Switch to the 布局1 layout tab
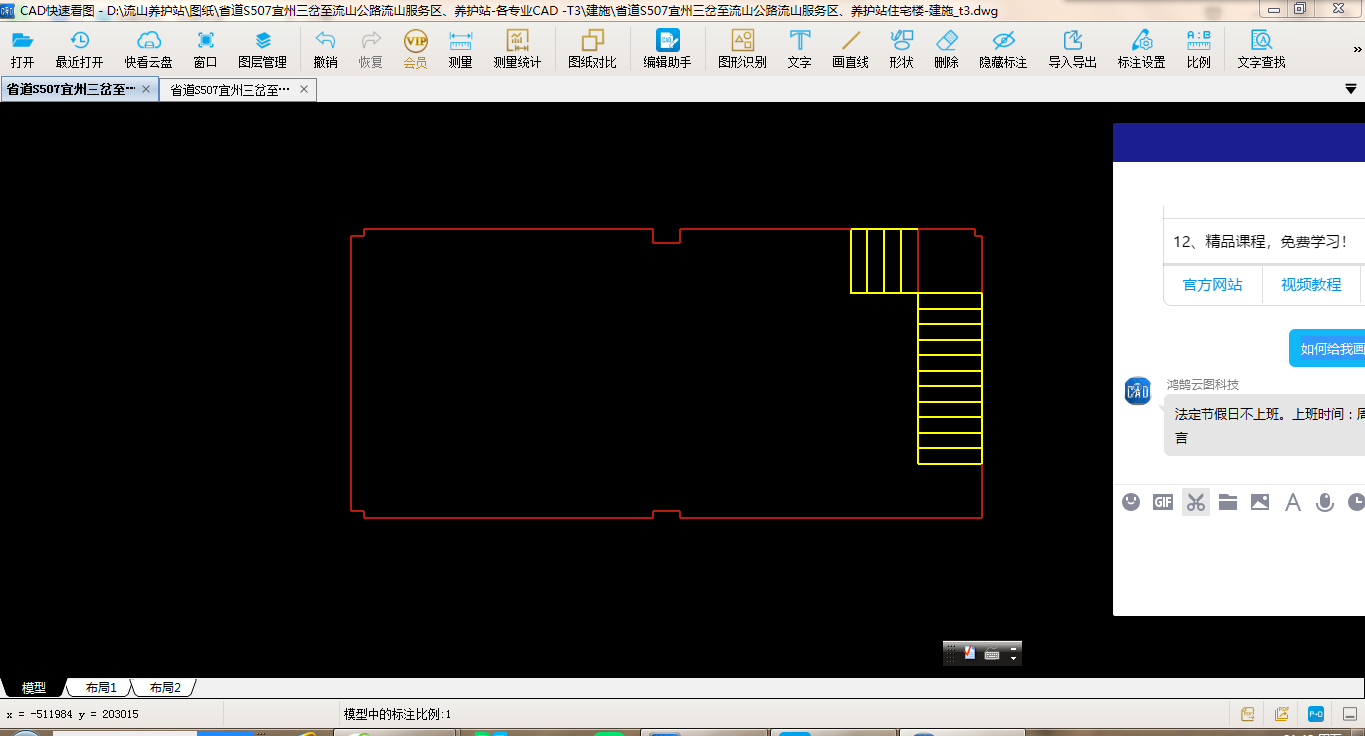The width and height of the screenshot is (1365, 736). [x=101, y=688]
